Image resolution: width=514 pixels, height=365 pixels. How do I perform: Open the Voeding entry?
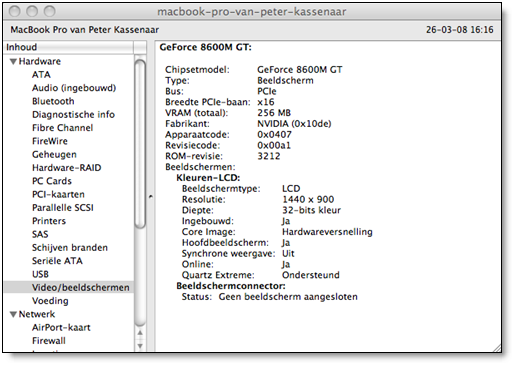50,301
